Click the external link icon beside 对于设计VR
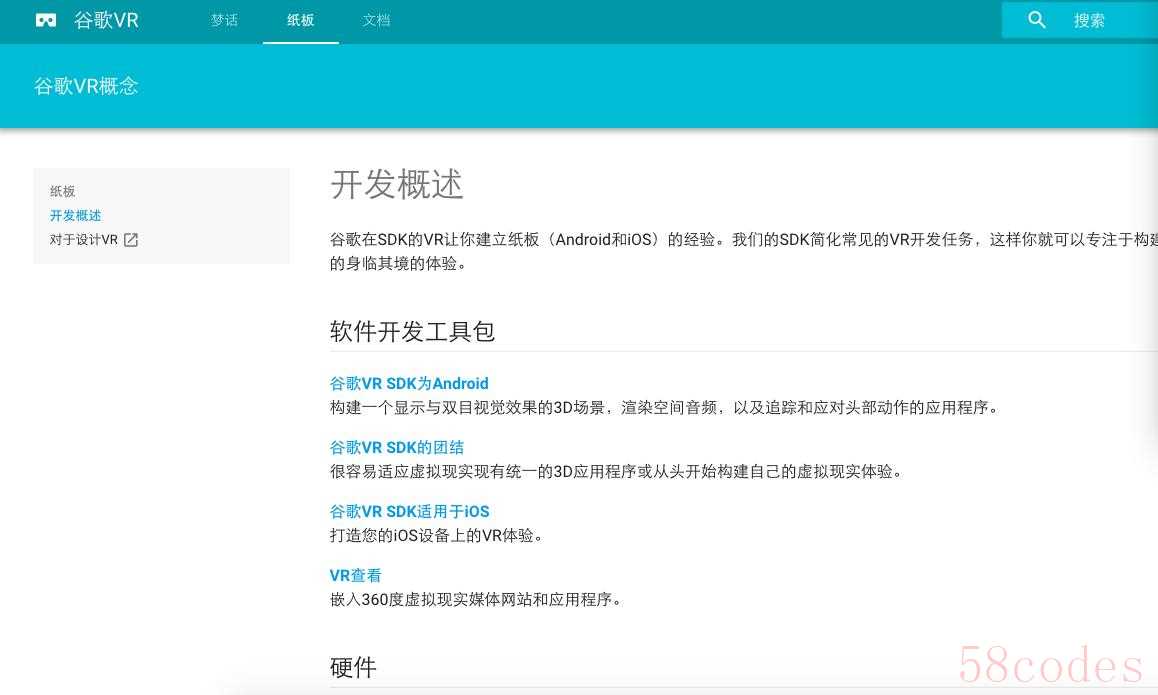Image resolution: width=1158 pixels, height=695 pixels. click(x=131, y=239)
